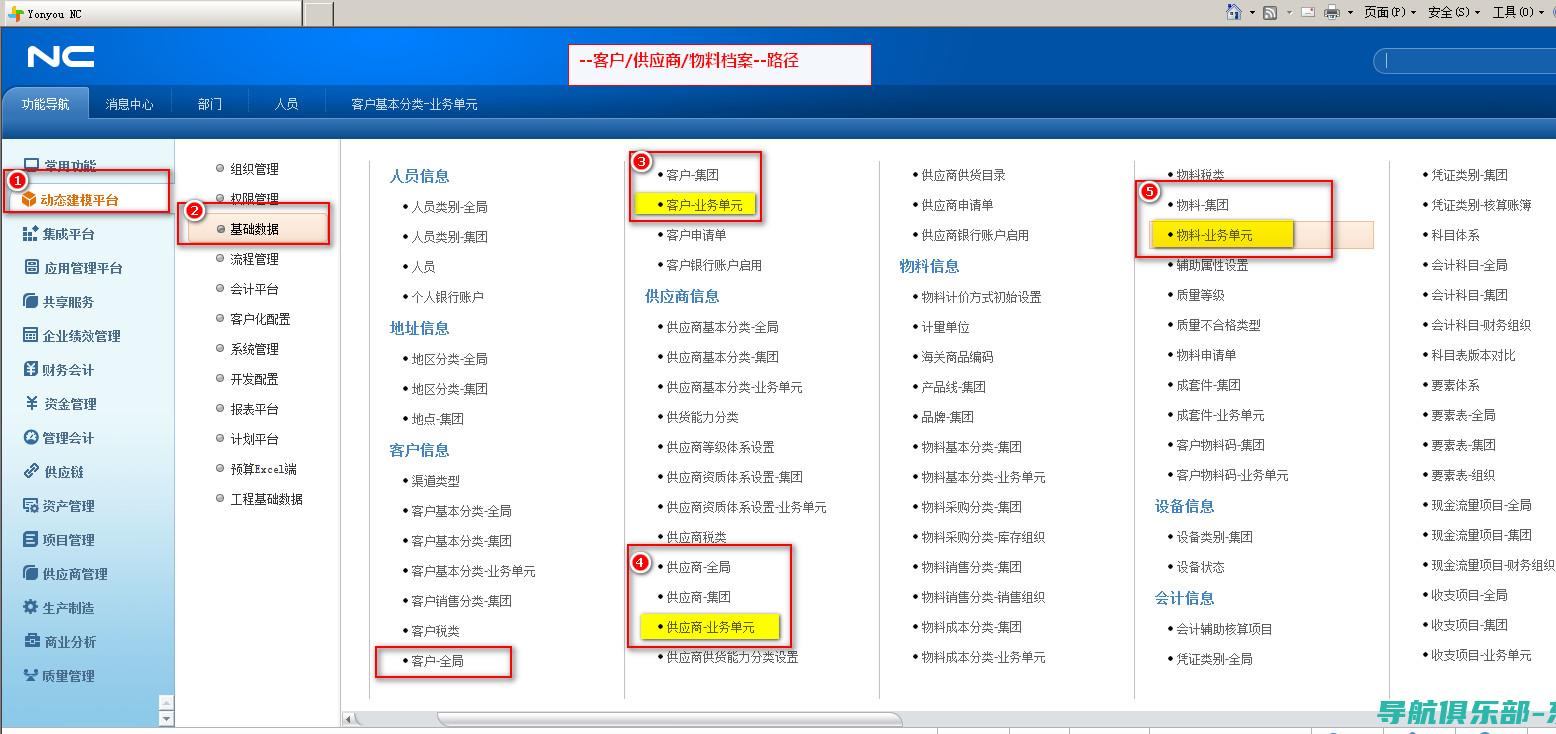Open the 供应商-业务单元 link

pyautogui.click(x=710, y=627)
